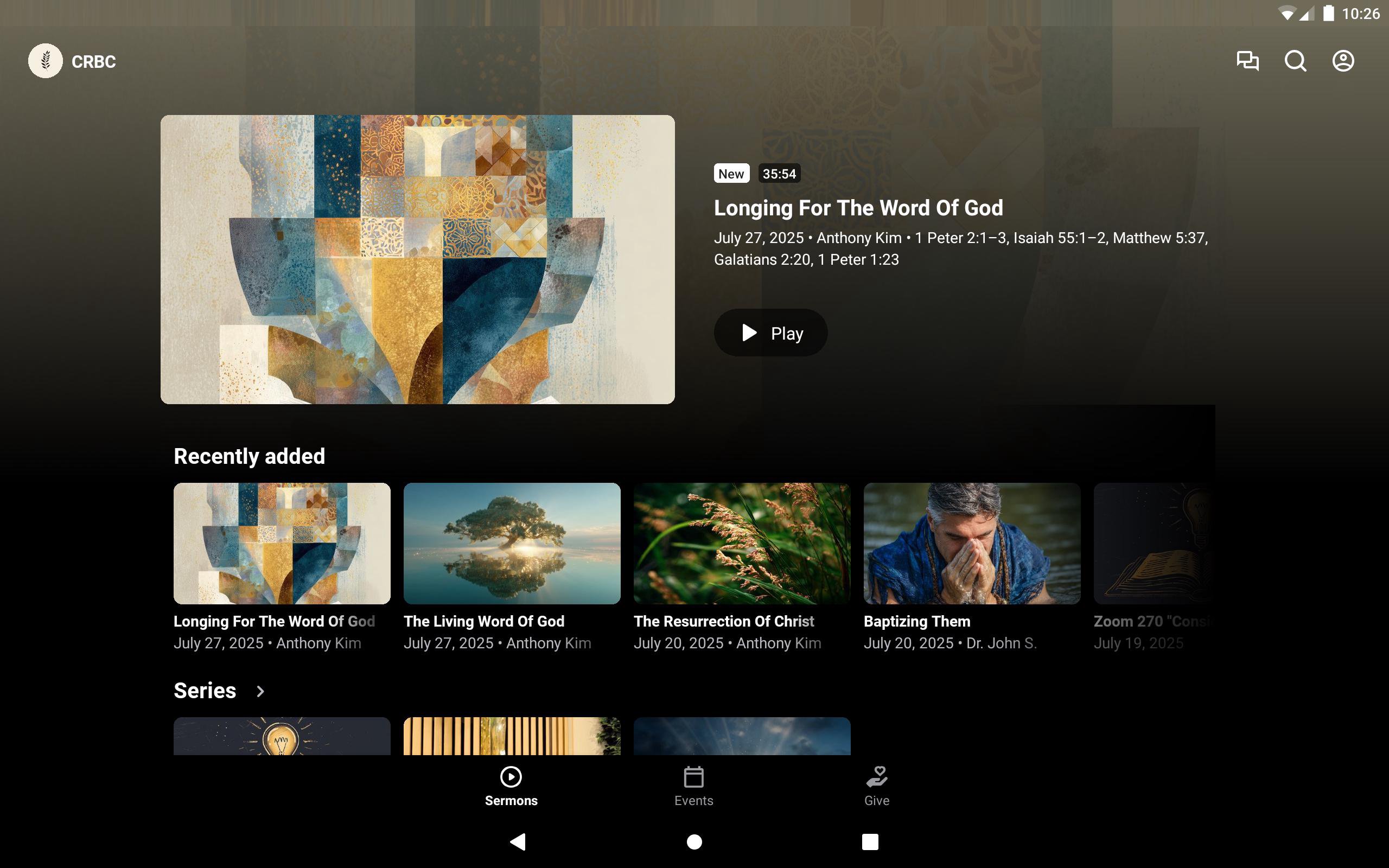Viewport: 1389px width, 868px height.
Task: Click the featured Longing For The Word title
Action: click(x=858, y=208)
